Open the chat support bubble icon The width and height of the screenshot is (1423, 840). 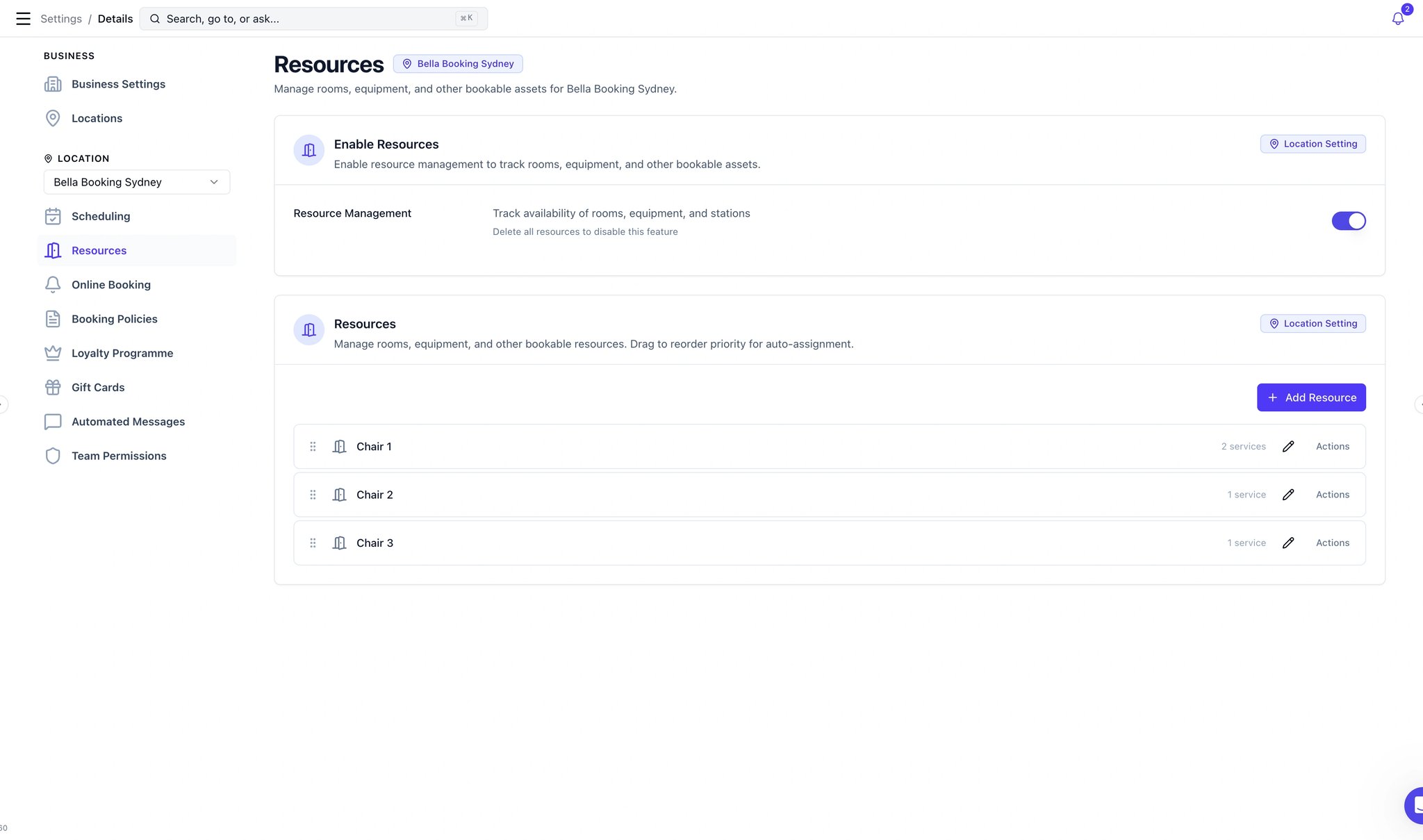pos(1415,805)
